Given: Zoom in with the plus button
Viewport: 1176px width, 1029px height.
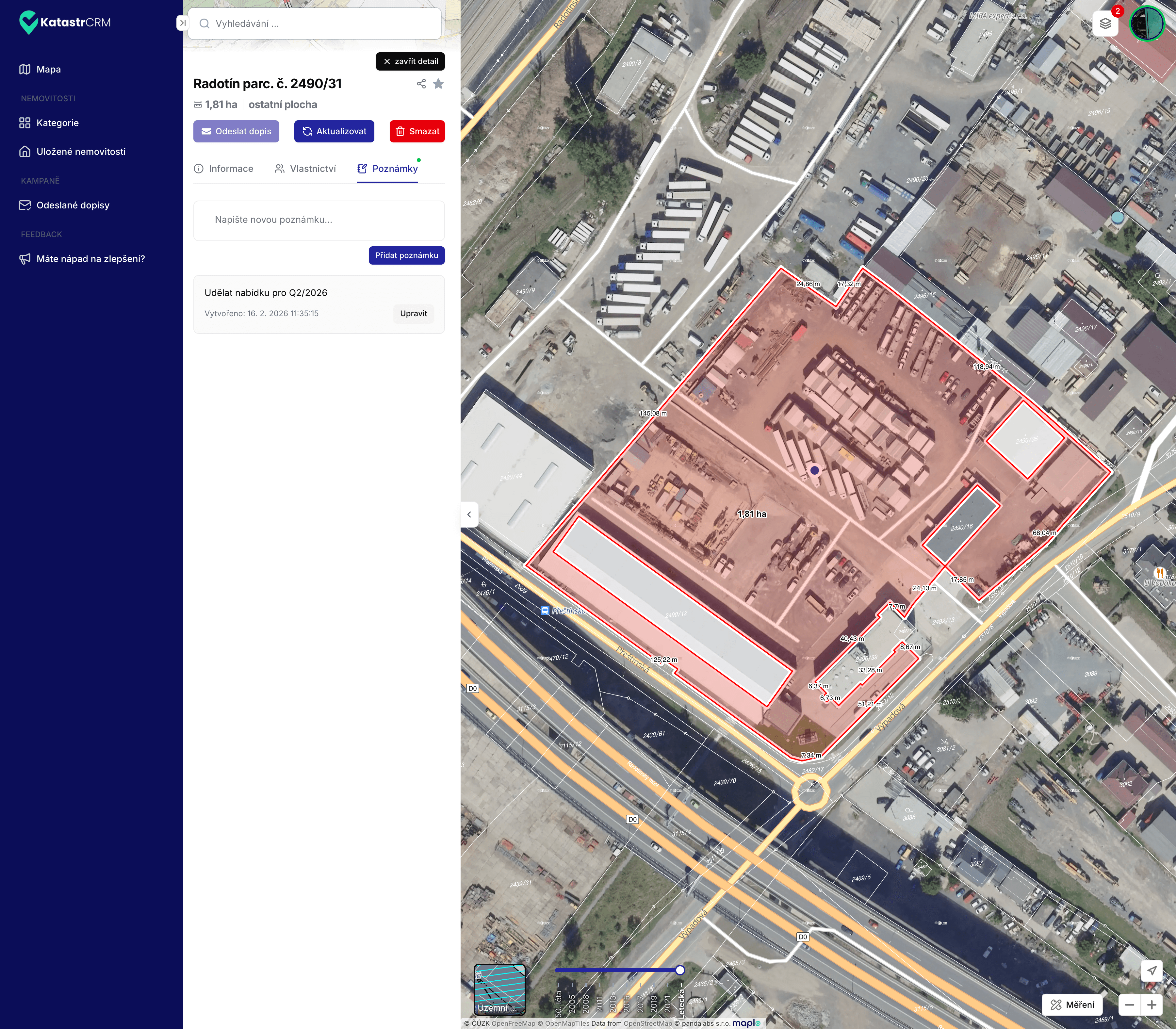Looking at the screenshot, I should 1151,1004.
